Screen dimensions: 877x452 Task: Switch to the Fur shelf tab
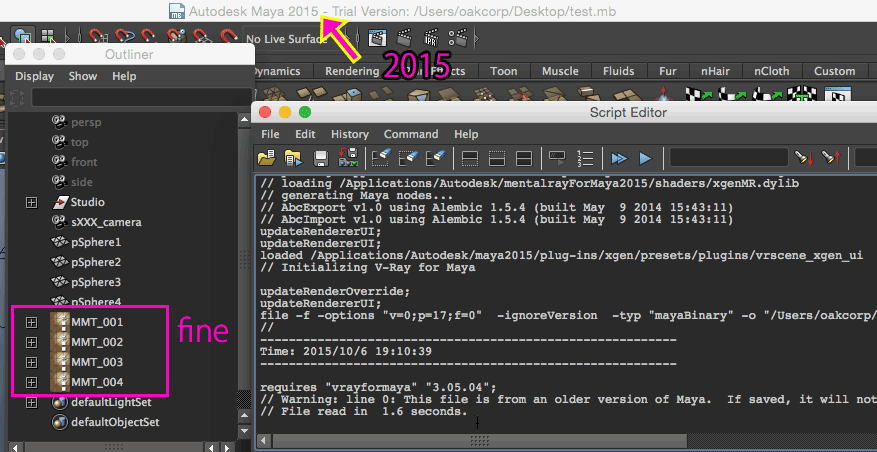[x=668, y=71]
